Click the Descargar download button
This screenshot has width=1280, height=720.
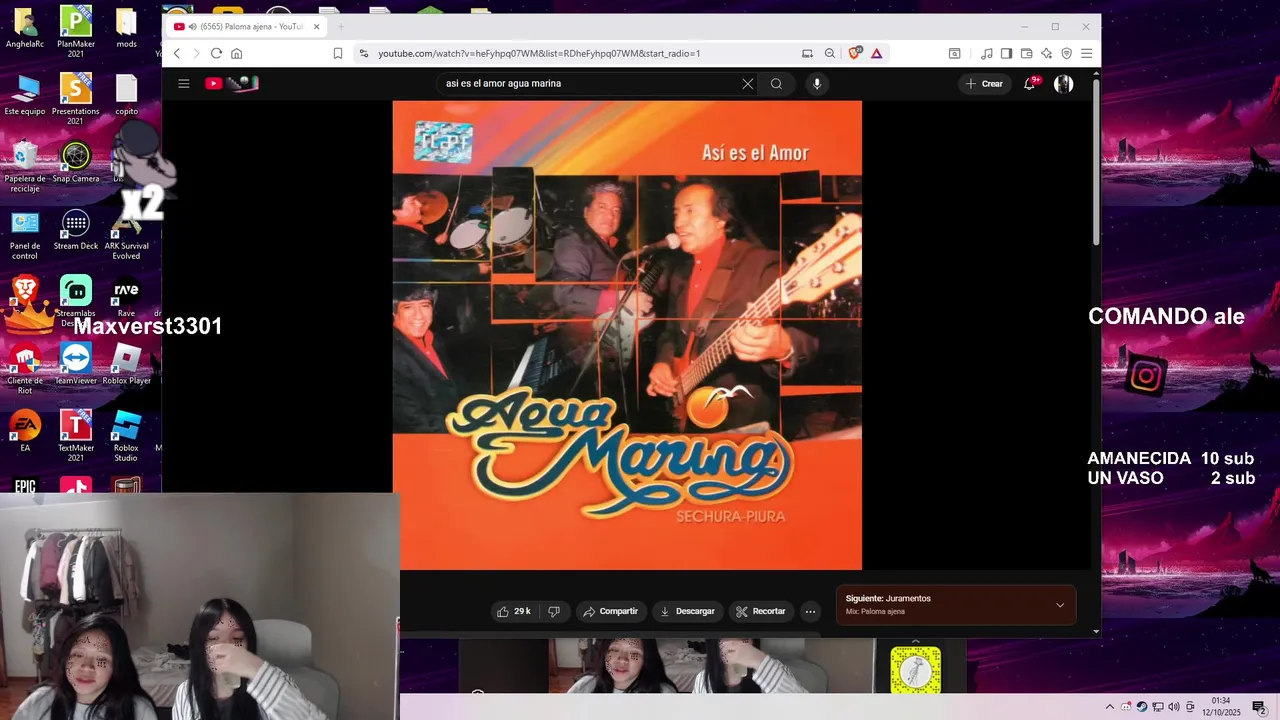(688, 611)
